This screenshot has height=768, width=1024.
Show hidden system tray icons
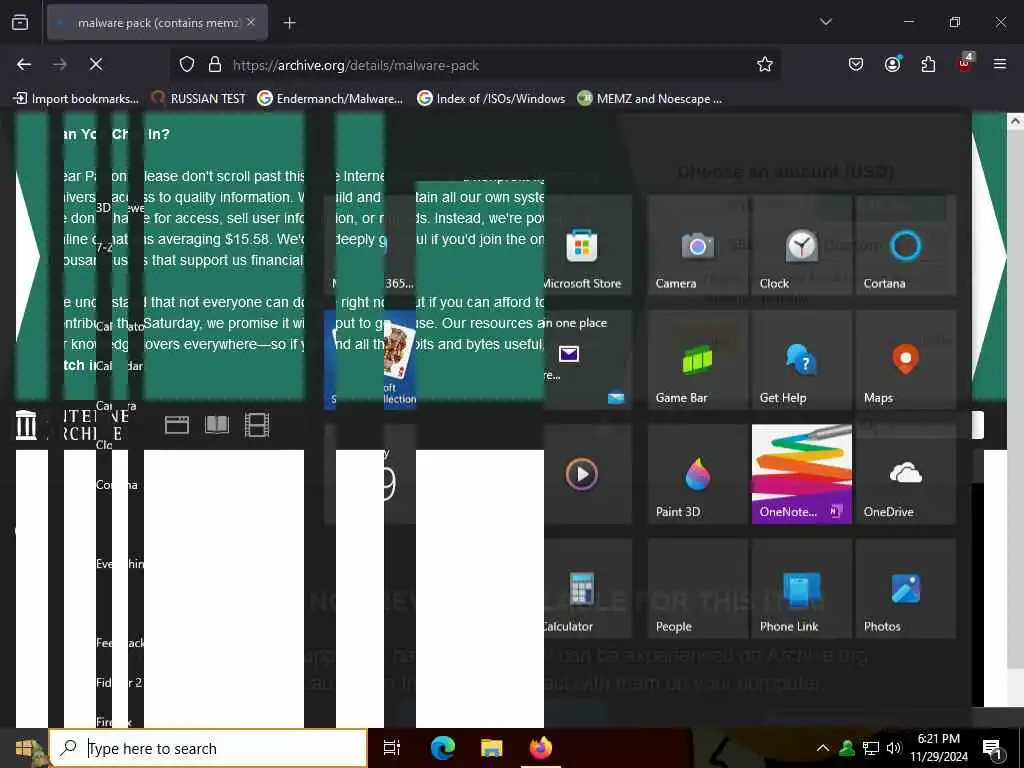(x=823, y=748)
